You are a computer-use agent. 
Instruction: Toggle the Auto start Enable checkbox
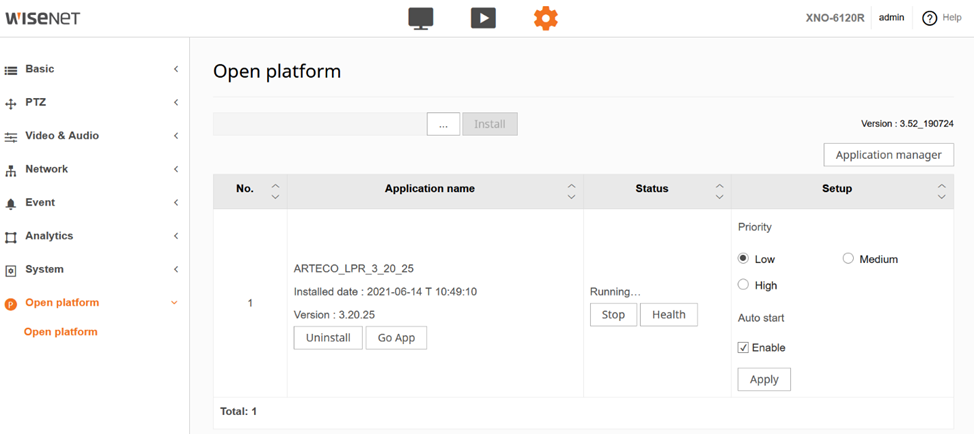[x=743, y=348]
